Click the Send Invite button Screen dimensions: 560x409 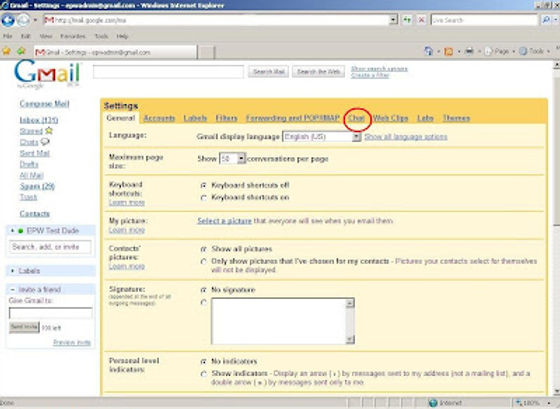coord(24,327)
